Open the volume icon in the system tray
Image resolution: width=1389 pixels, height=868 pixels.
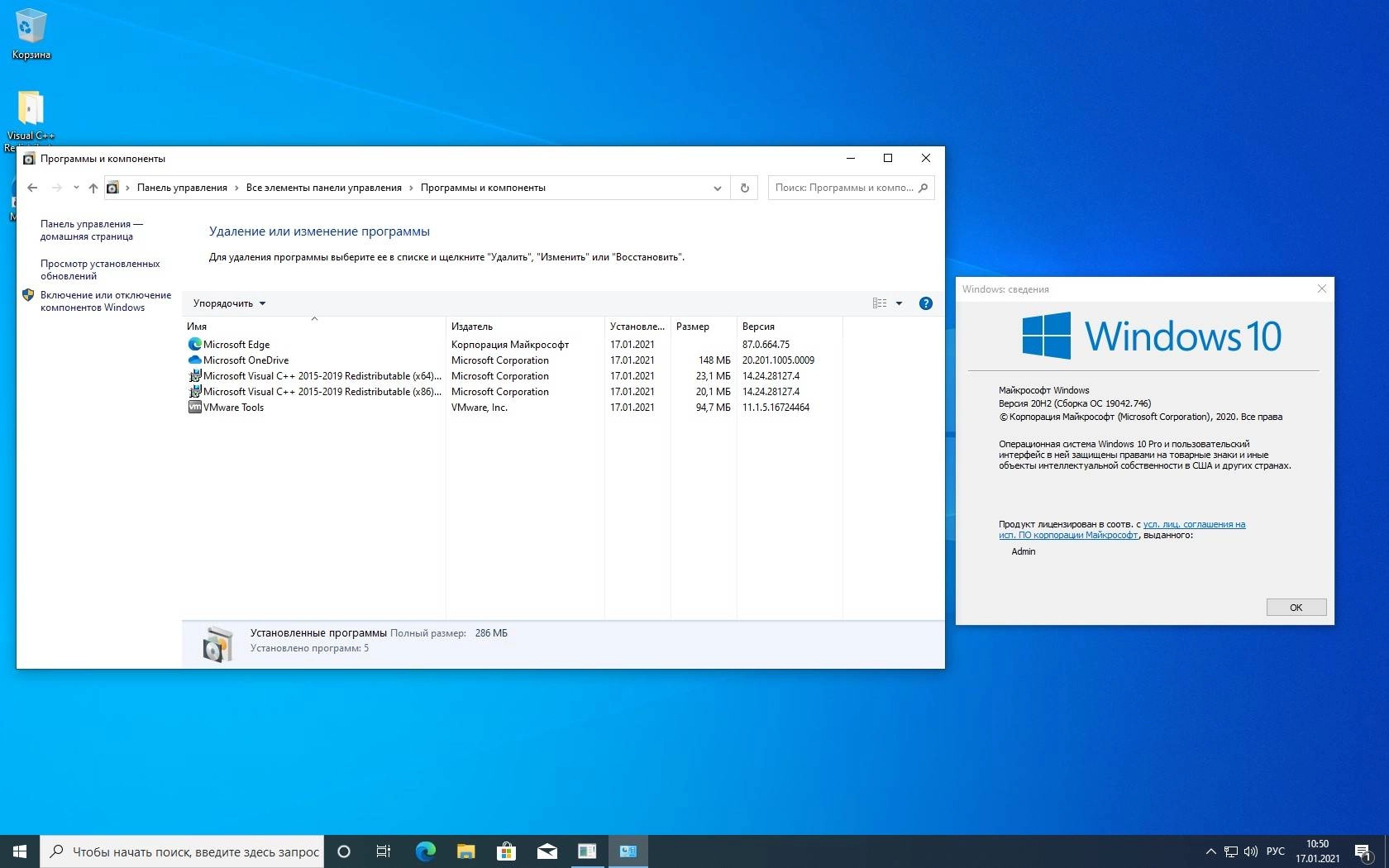(1251, 851)
